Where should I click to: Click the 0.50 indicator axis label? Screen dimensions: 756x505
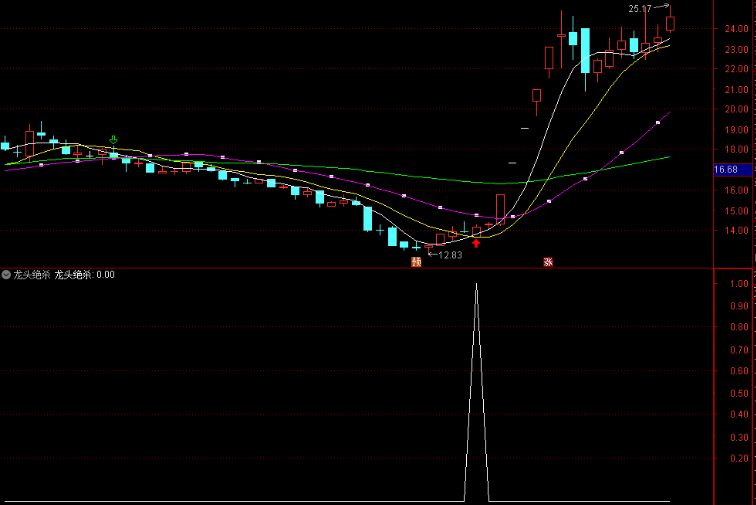739,394
